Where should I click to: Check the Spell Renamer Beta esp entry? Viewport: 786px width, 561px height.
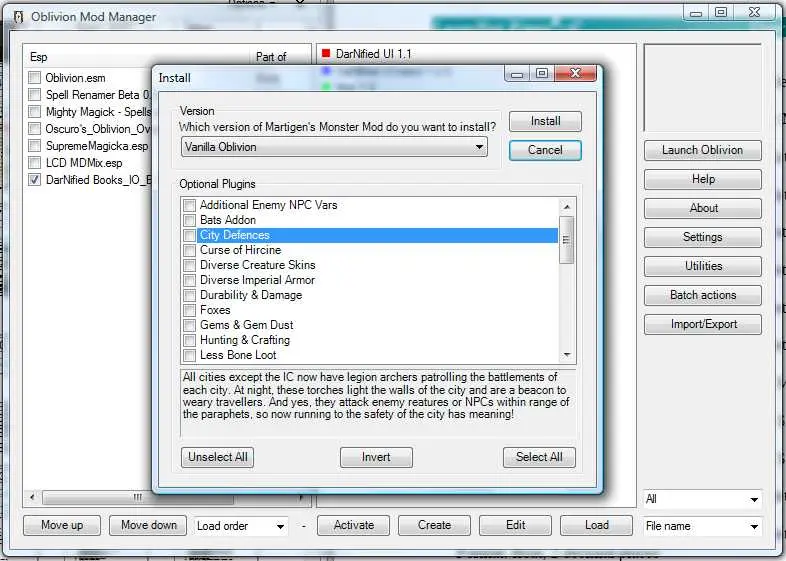35,95
